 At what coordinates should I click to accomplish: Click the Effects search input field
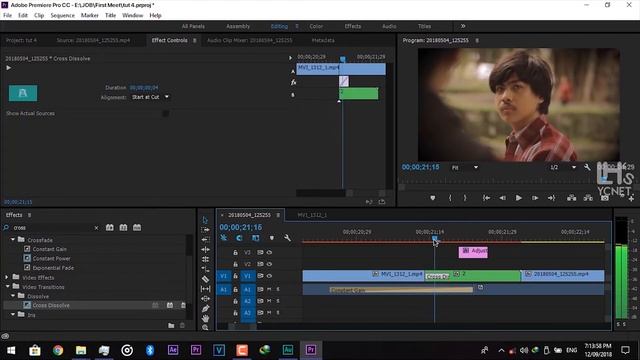[52, 228]
